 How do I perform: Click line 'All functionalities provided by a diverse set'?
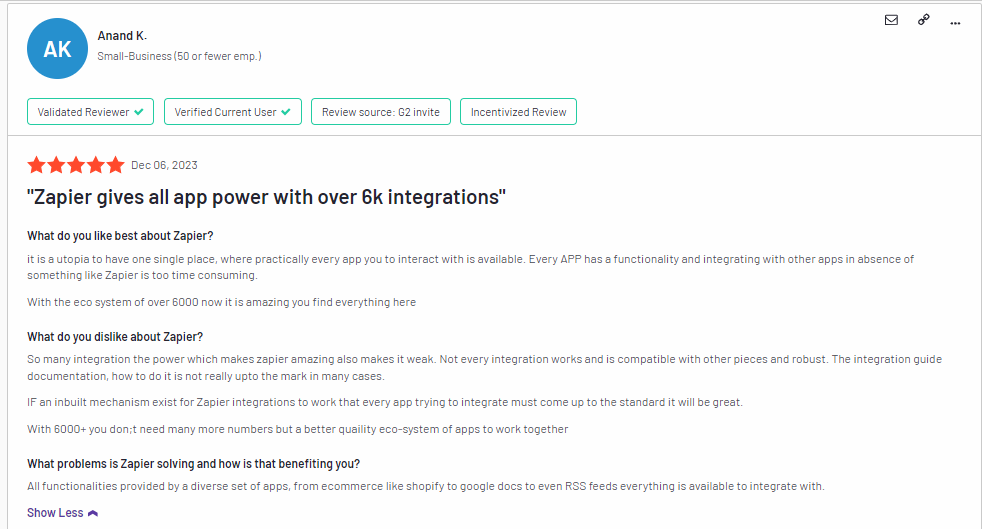click(x=426, y=486)
